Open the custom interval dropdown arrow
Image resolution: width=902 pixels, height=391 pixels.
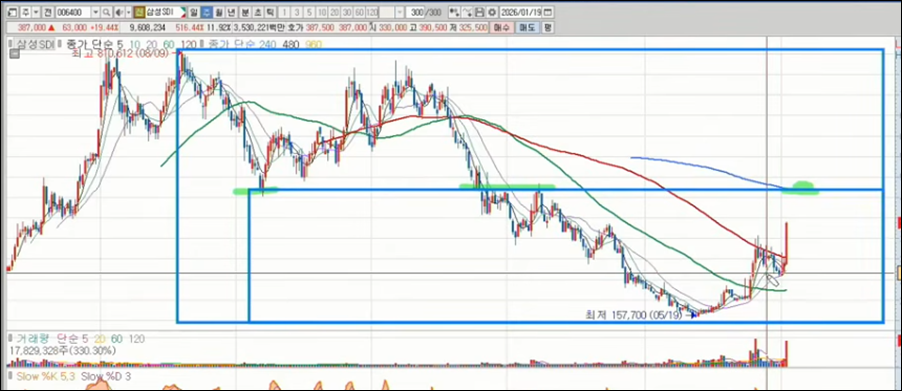tap(399, 12)
